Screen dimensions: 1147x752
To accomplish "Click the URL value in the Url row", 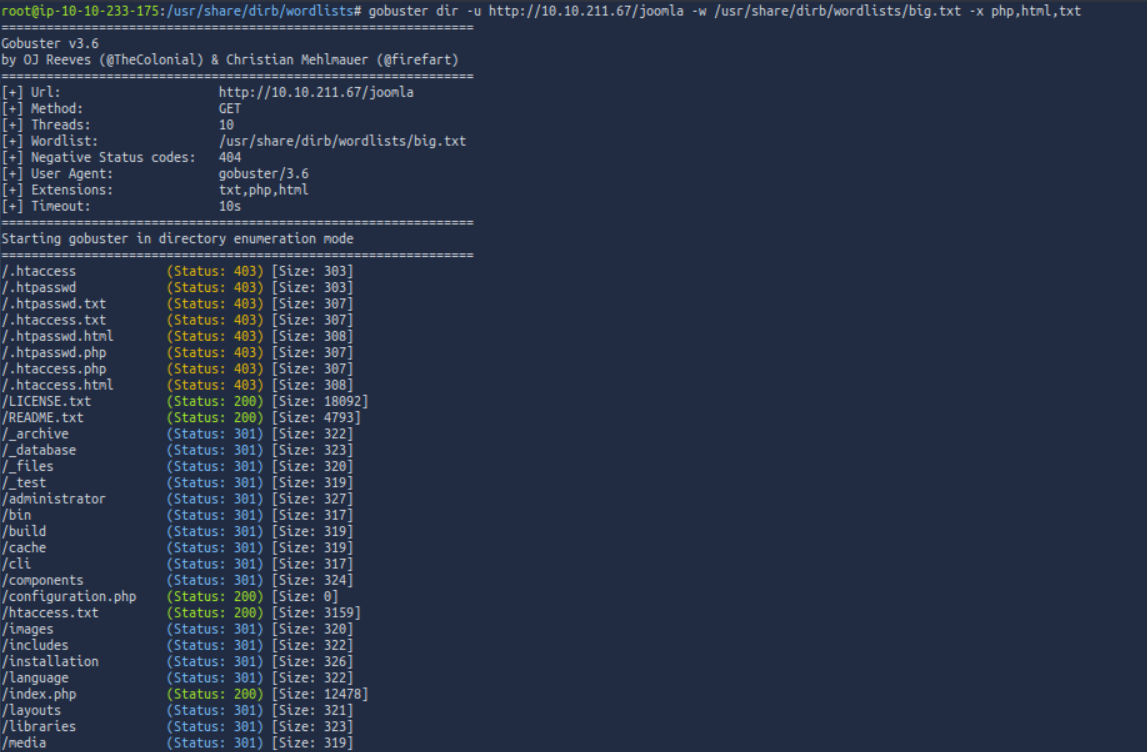I will click(316, 93).
